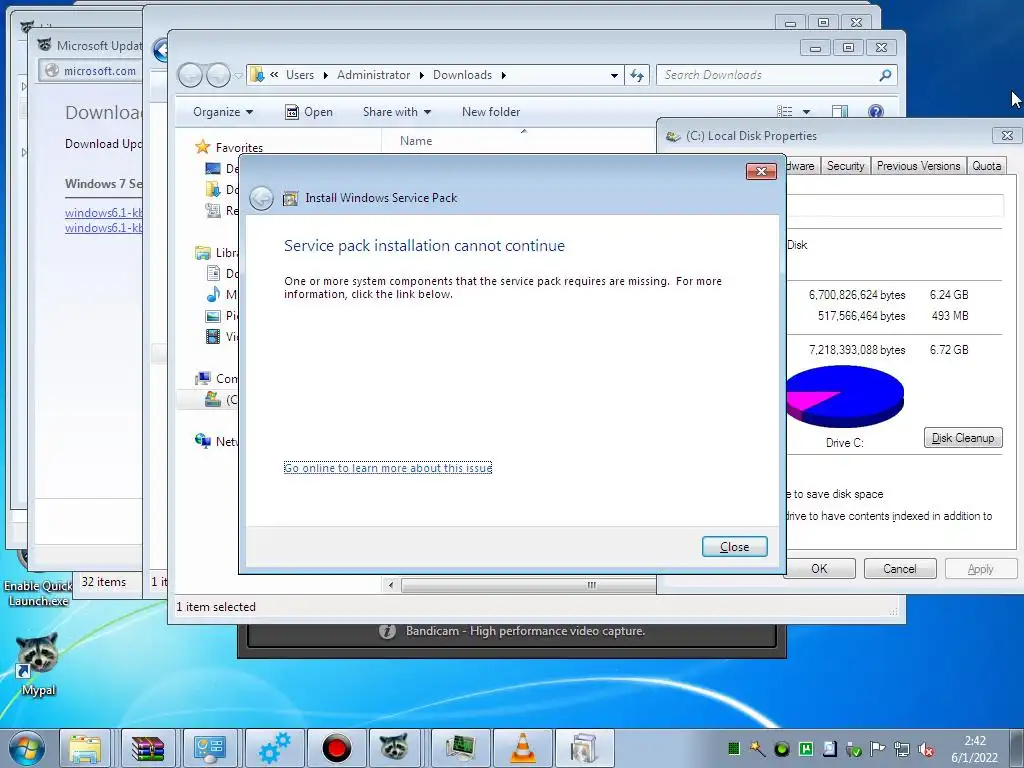Viewport: 1024px width, 768px height.
Task: Open the system monitor taskbar icon
Action: (x=461, y=749)
